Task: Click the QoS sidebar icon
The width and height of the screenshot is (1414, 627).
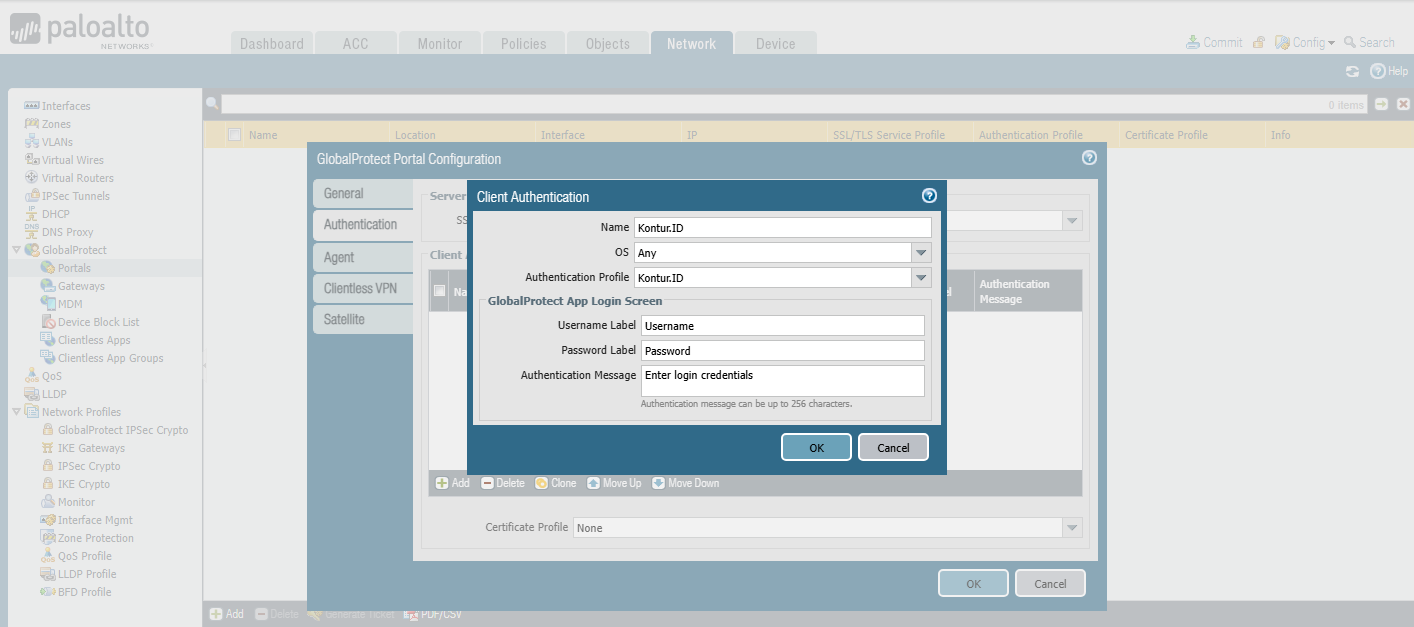Action: pos(31,376)
